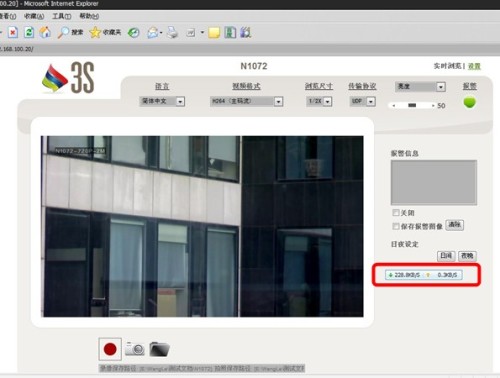The height and width of the screenshot is (378, 500).
Task: Tick the 保存报警图像 checkbox
Action: pyautogui.click(x=396, y=226)
